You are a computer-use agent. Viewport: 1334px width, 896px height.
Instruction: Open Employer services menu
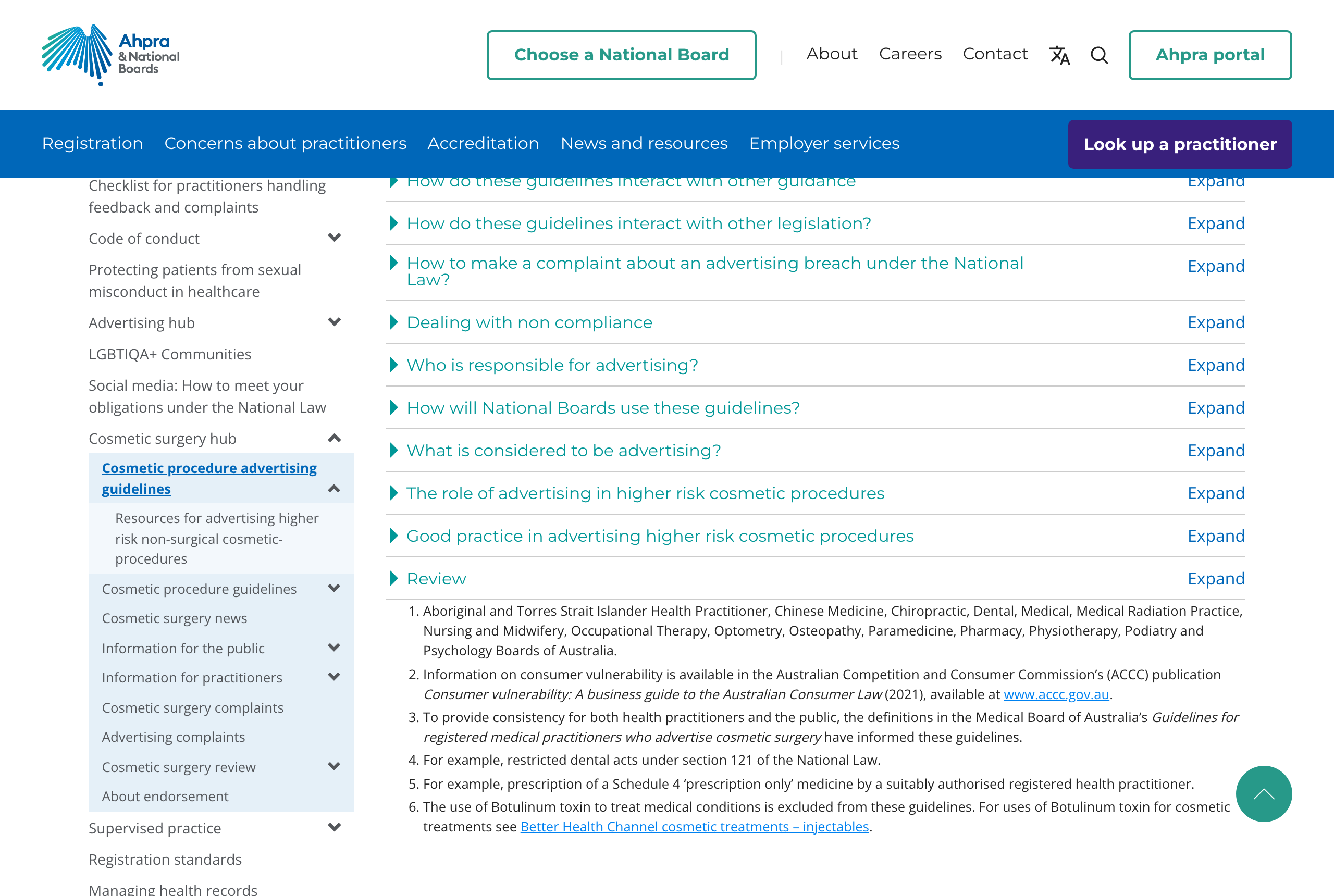pyautogui.click(x=824, y=143)
